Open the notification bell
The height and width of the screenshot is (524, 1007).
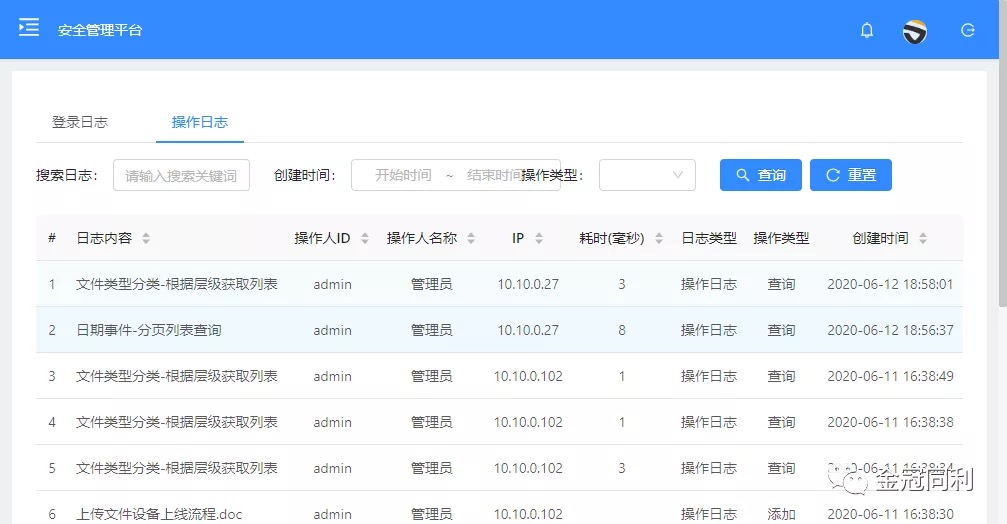pyautogui.click(x=867, y=31)
